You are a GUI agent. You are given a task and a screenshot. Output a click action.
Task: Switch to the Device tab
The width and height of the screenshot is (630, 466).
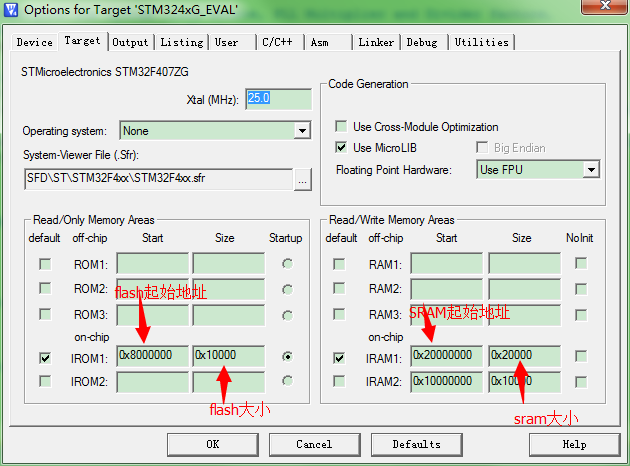[x=35, y=42]
